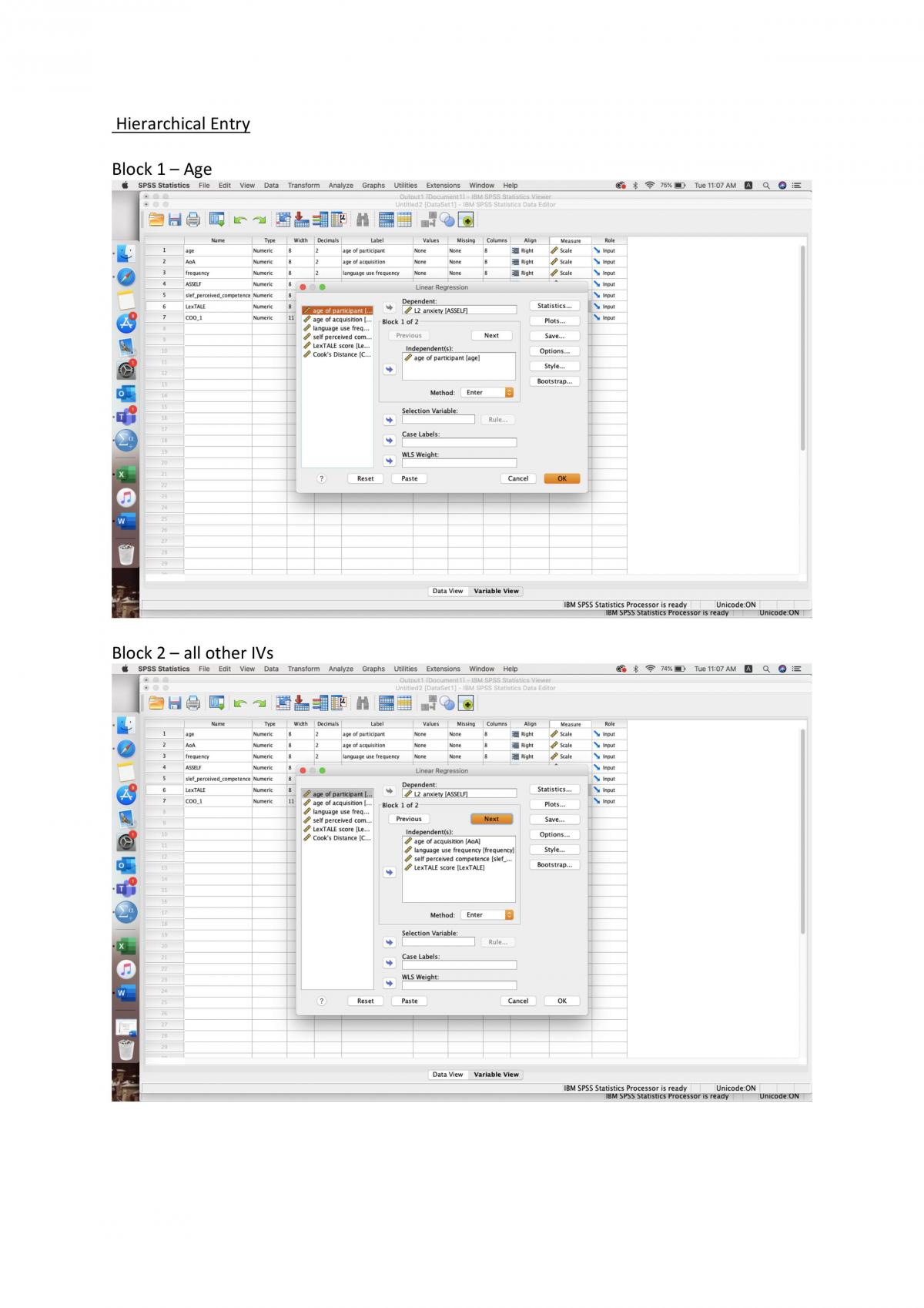Open Microsoft Teams dock icon in Block 2 screenshot
Viewport: 924px width, 1308px height.
[126, 890]
